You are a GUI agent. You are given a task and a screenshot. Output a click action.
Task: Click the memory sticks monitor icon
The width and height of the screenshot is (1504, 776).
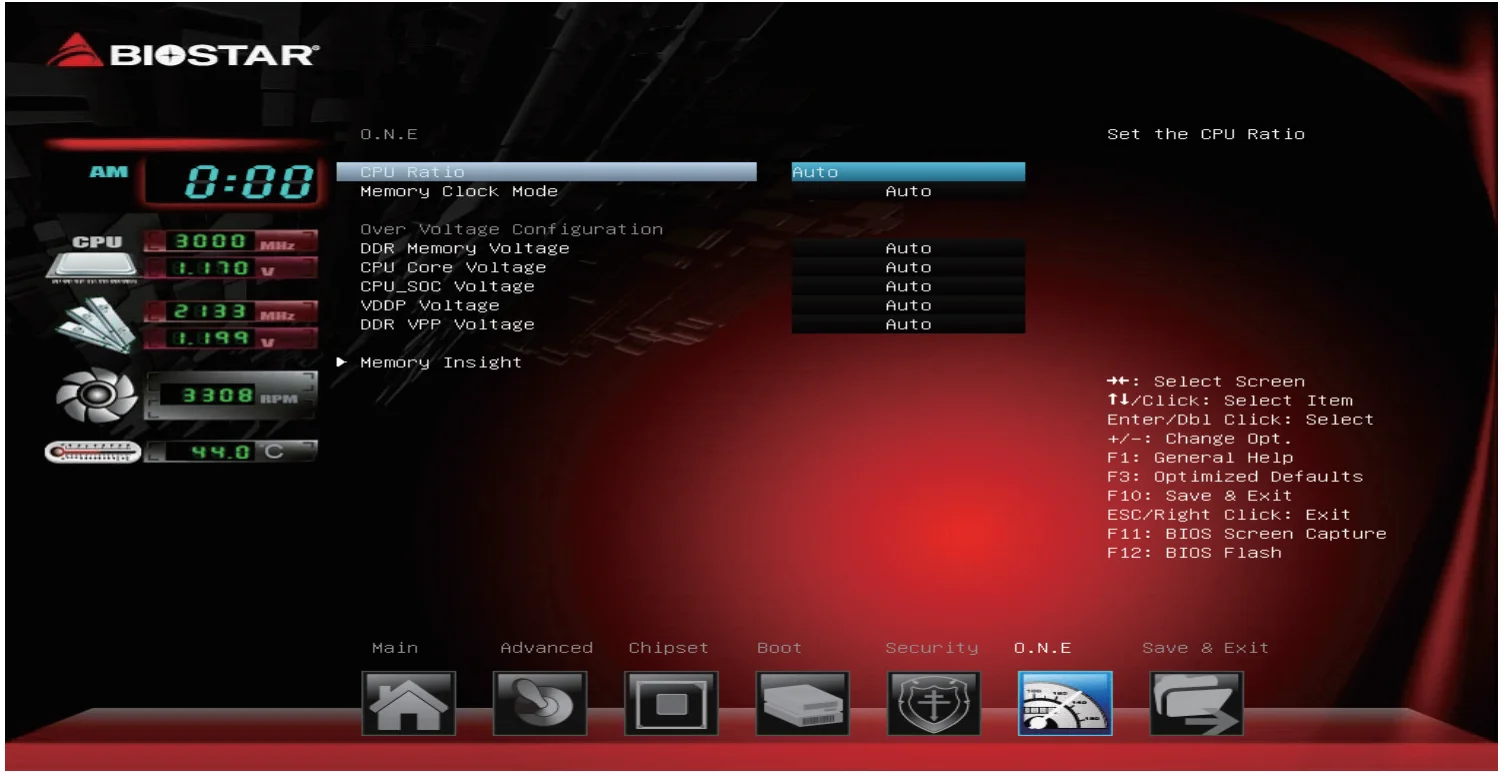pyautogui.click(x=98, y=324)
